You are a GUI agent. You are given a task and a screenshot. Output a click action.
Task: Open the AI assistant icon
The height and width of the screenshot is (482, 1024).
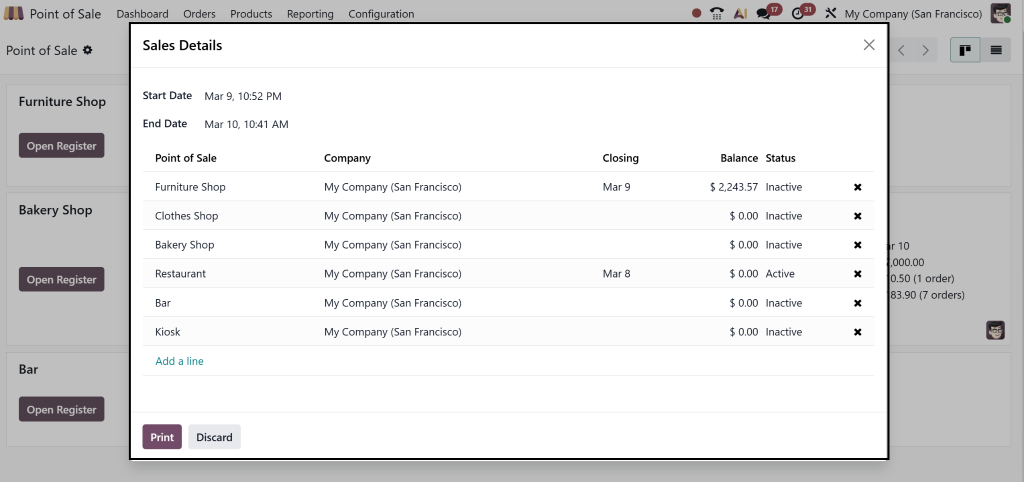(x=740, y=13)
